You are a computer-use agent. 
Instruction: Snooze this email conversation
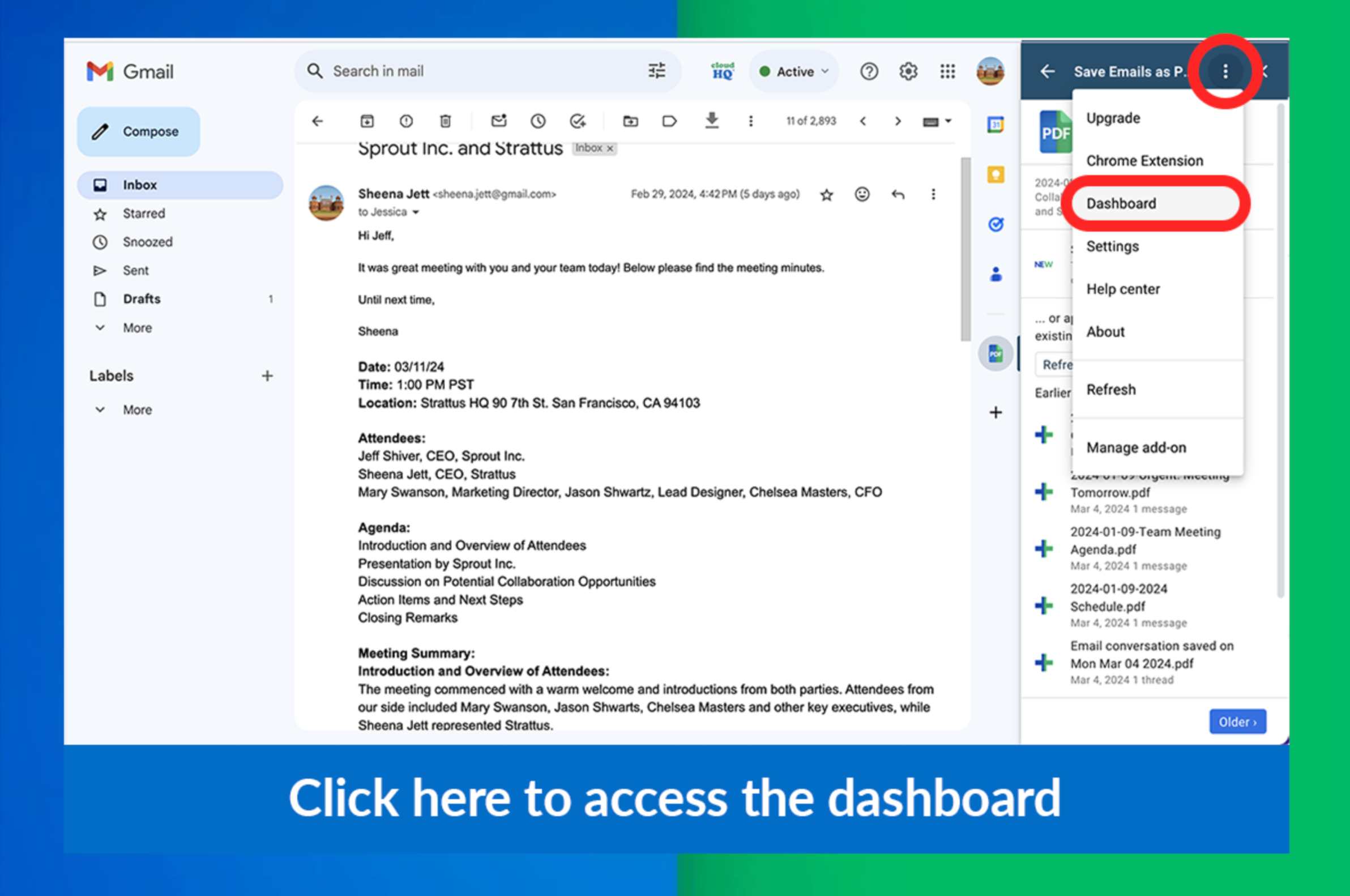537,121
